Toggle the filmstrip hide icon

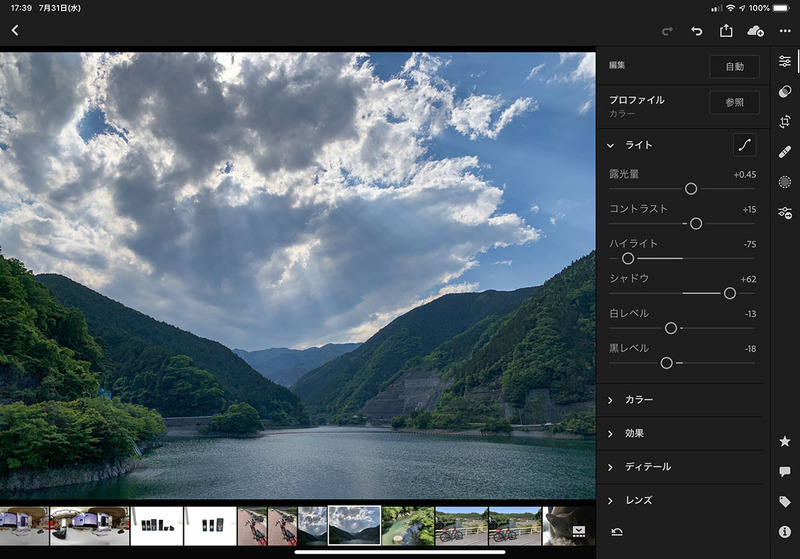tap(579, 531)
